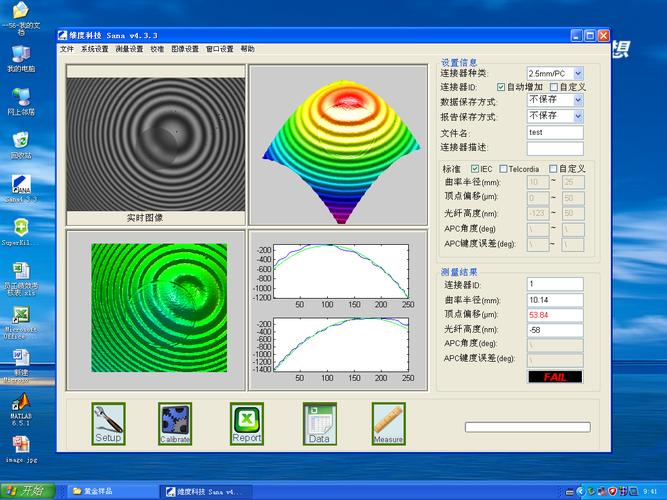Click the progress bar beside Measure
The height and width of the screenshot is (500, 667).
pyautogui.click(x=527, y=427)
